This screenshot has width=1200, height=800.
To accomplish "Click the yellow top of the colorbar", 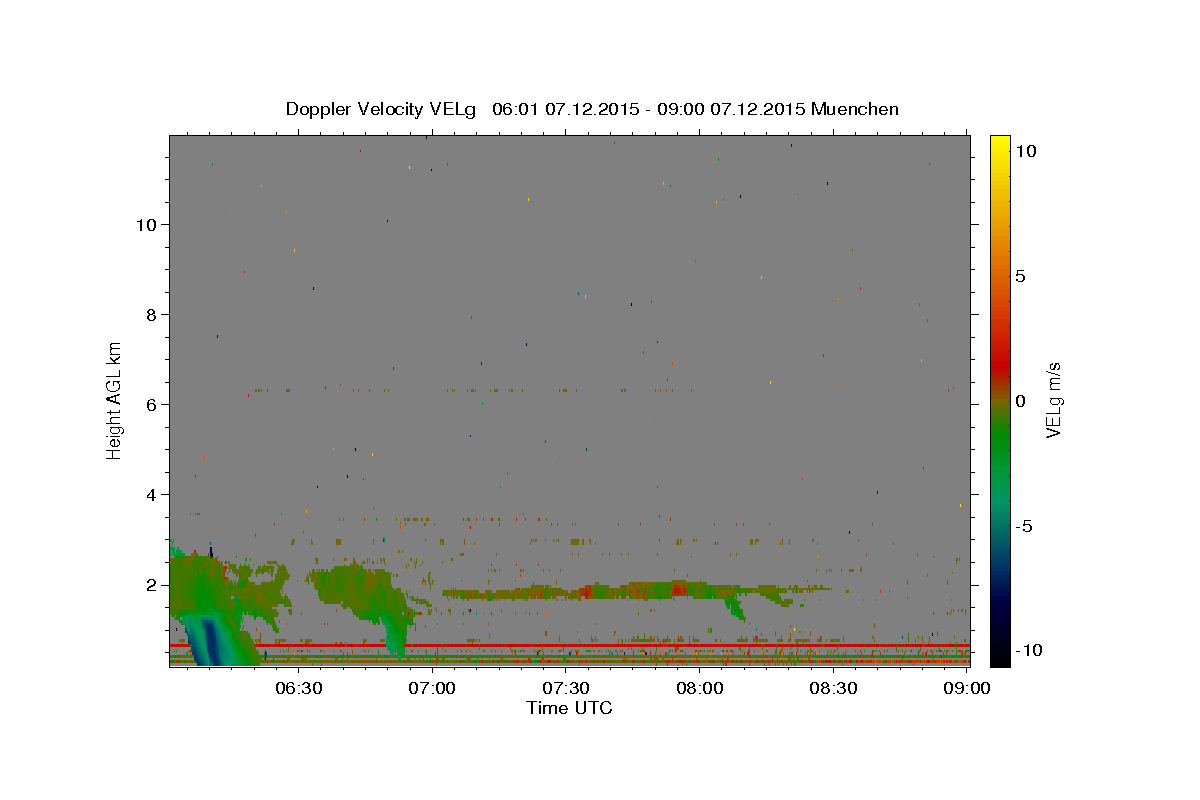I will (x=999, y=145).
